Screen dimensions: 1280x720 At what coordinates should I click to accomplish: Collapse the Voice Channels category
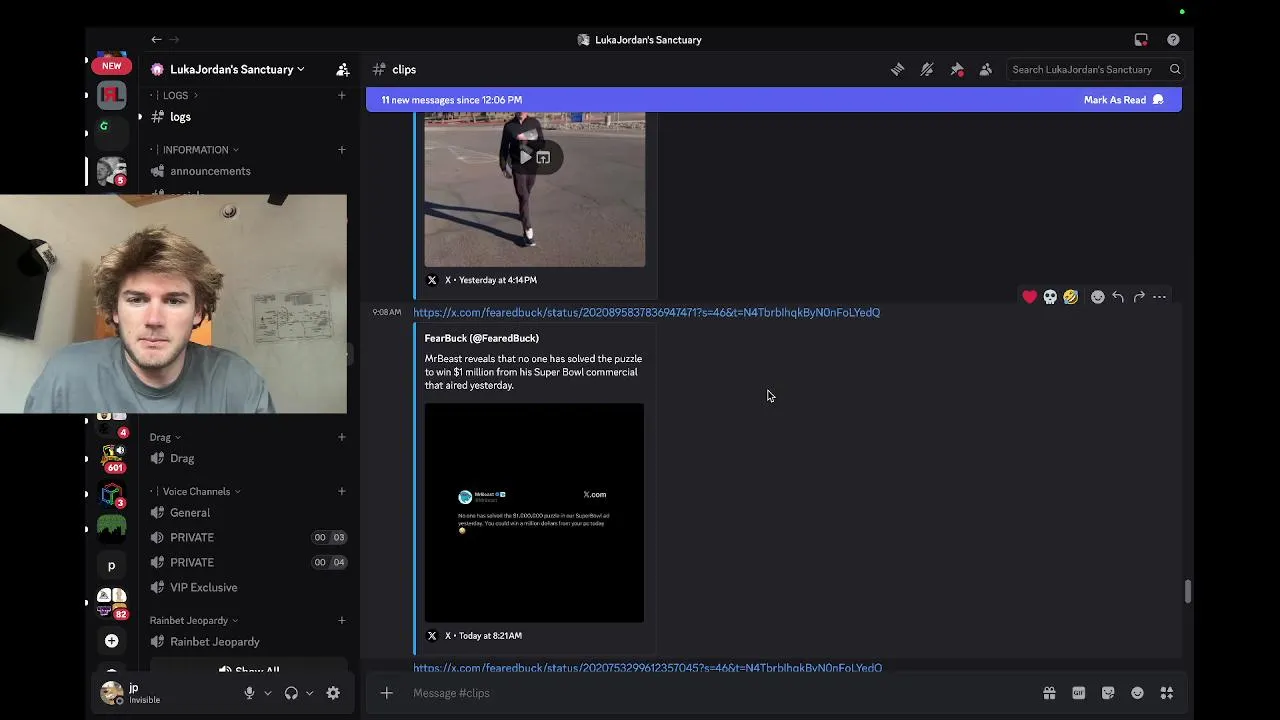click(x=201, y=491)
